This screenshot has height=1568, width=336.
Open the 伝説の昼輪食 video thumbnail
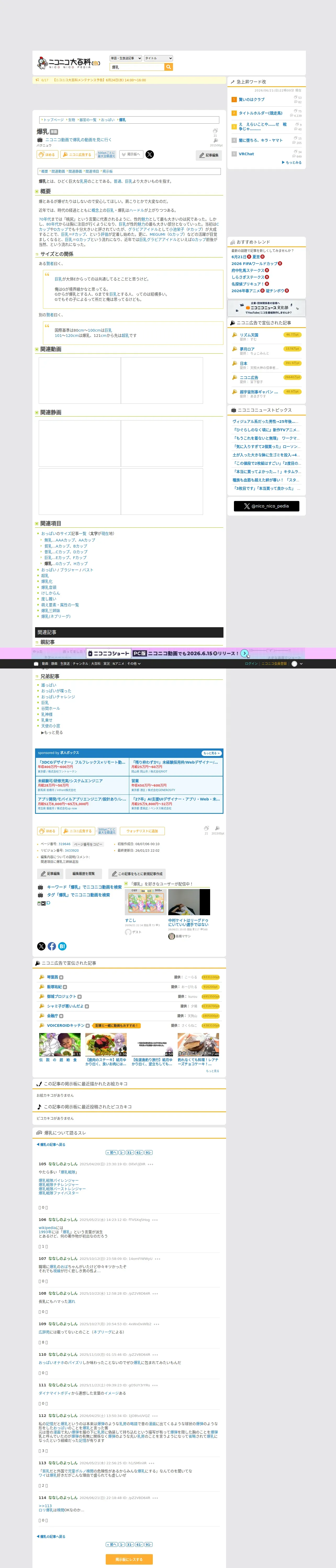60,1045
